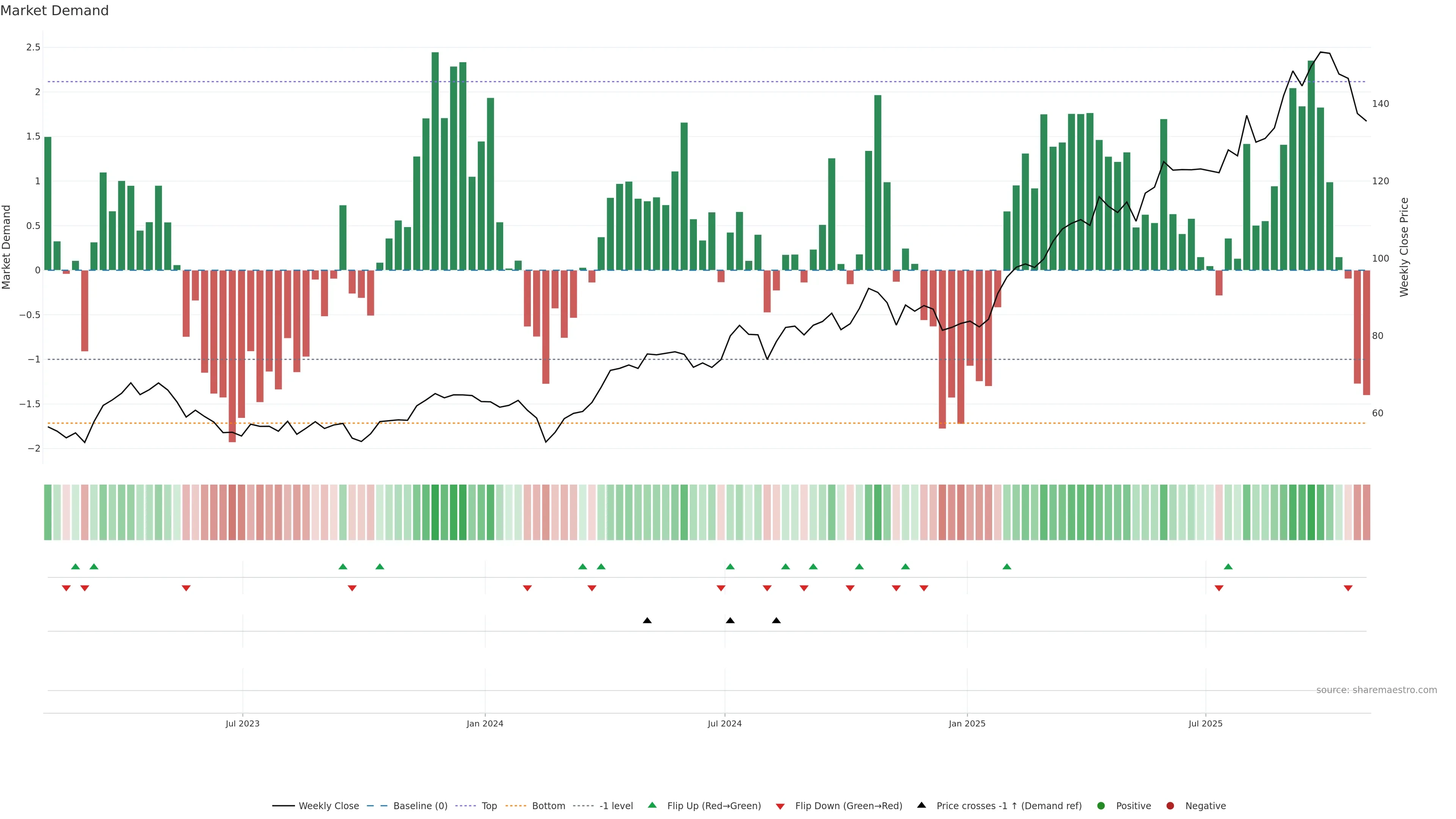Click the Market Demand y-axis title

7,247
